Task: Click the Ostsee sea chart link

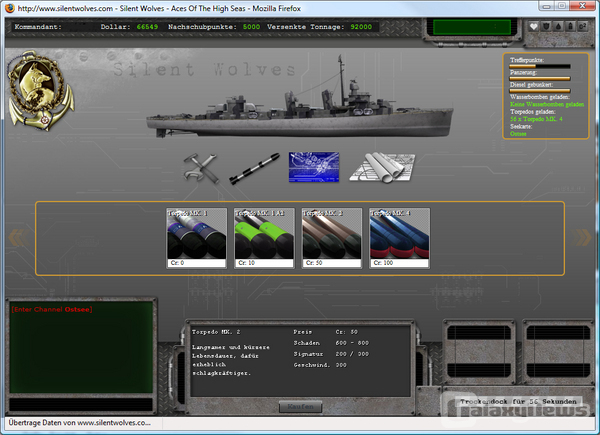Action: (x=518, y=133)
